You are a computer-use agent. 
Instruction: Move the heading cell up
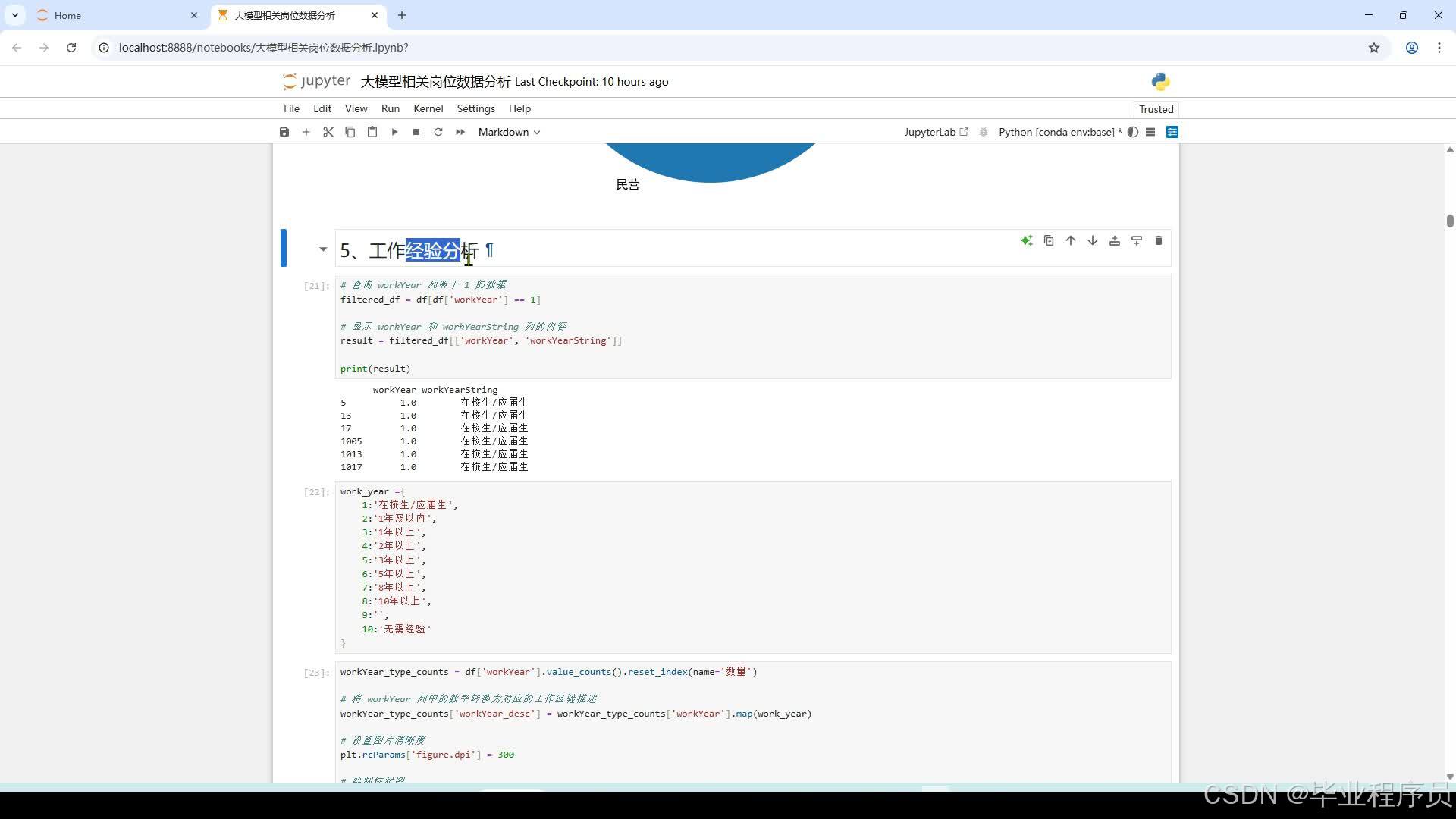tap(1070, 240)
